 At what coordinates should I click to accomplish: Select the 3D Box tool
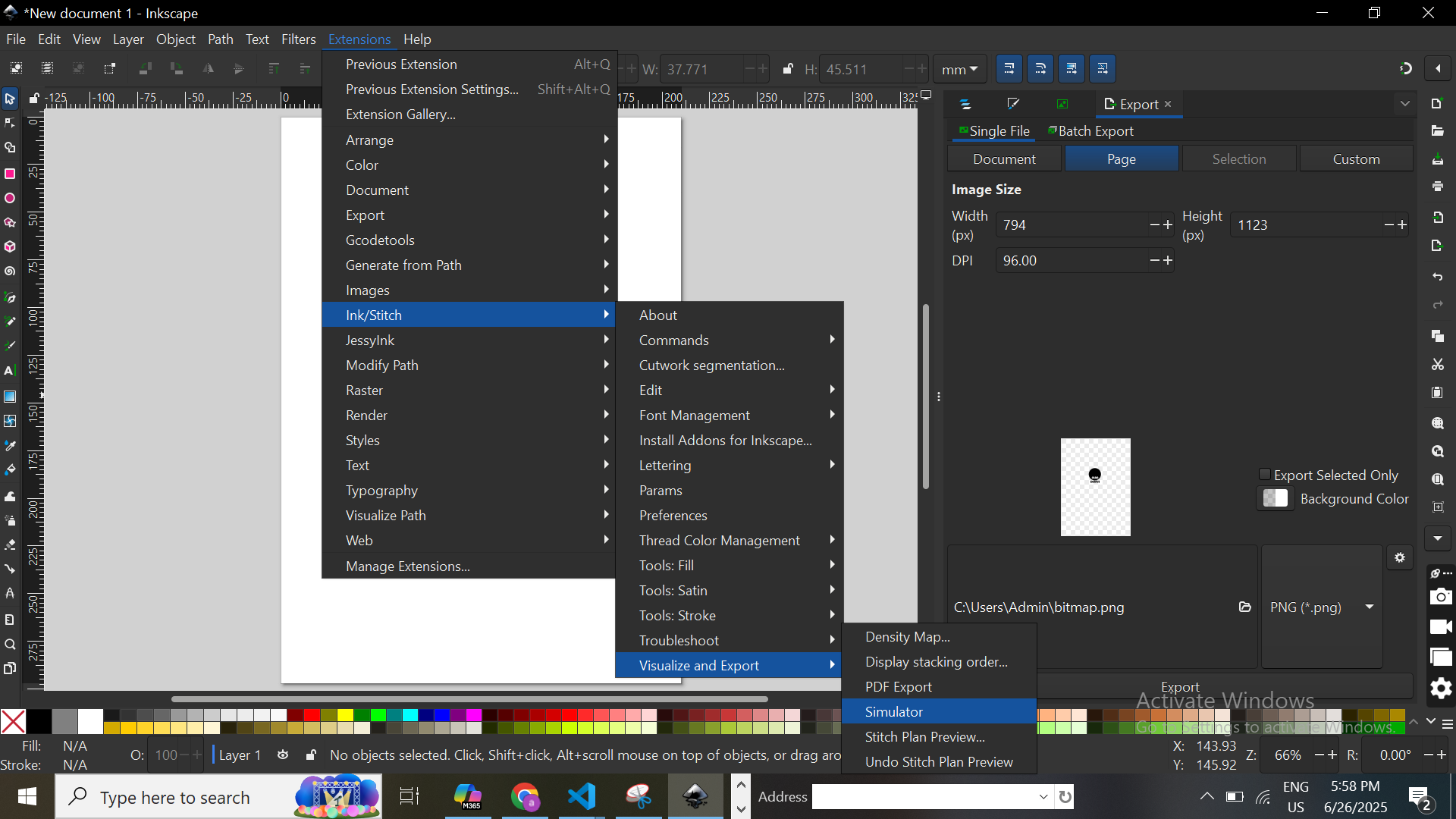(x=10, y=247)
